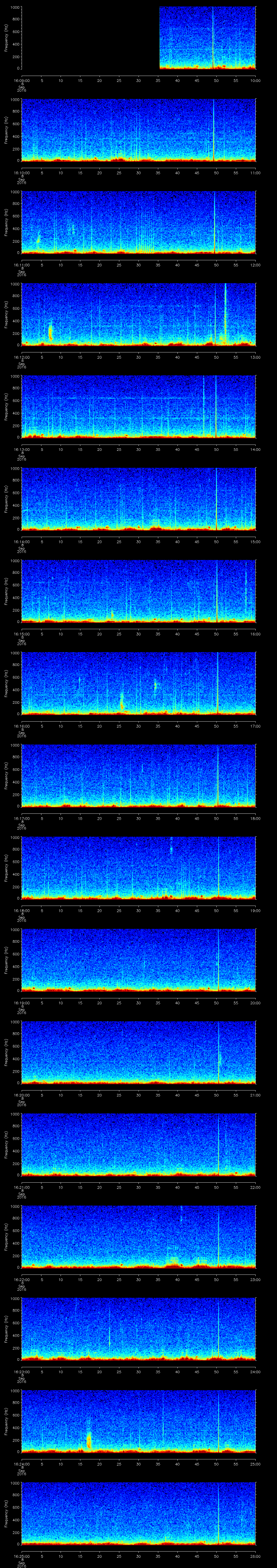The image size is (277, 1568).
Task: Click the "13:00" end time label
Action: pyautogui.click(x=255, y=357)
